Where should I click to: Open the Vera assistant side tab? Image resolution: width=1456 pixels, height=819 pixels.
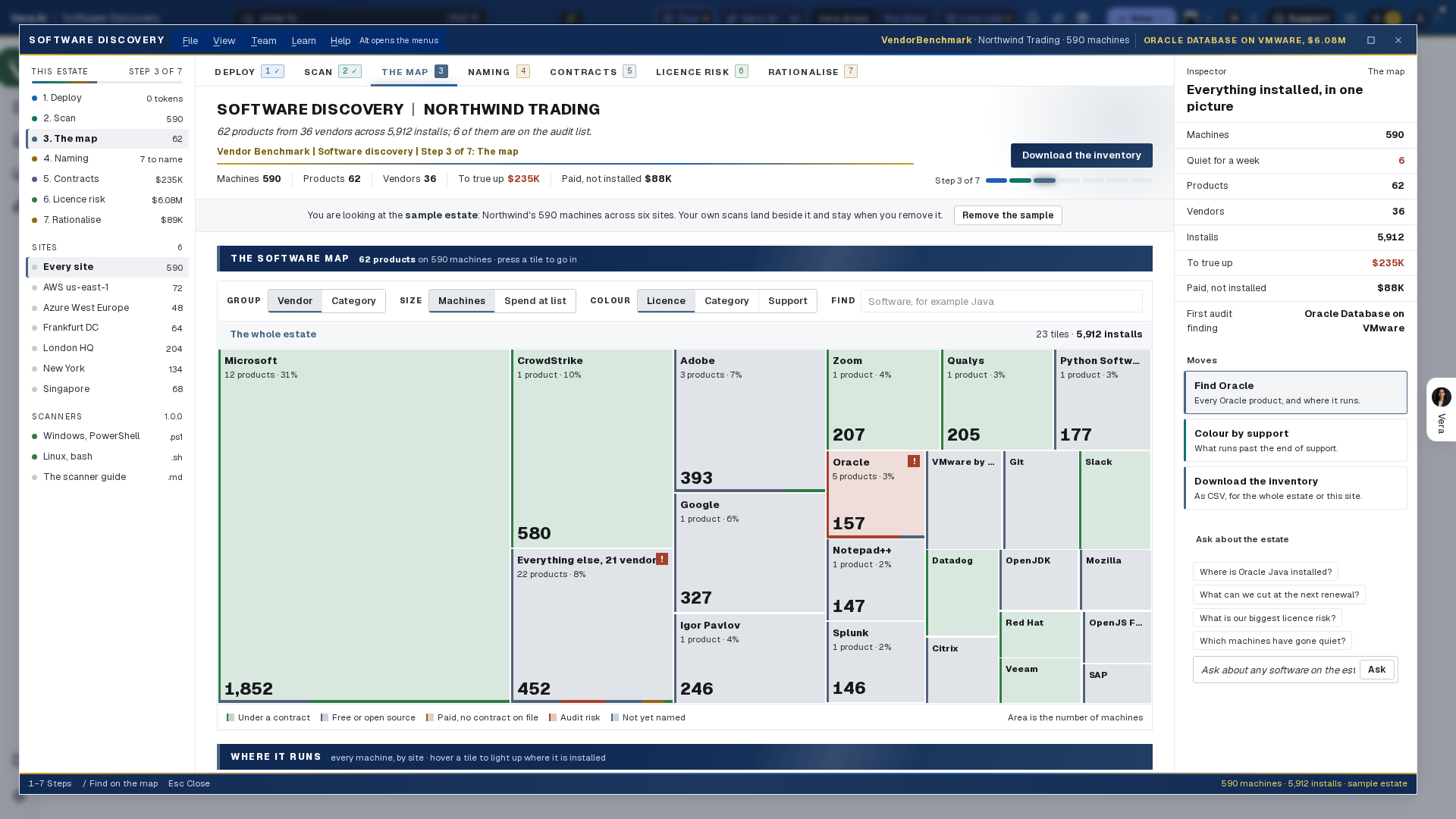1441,409
